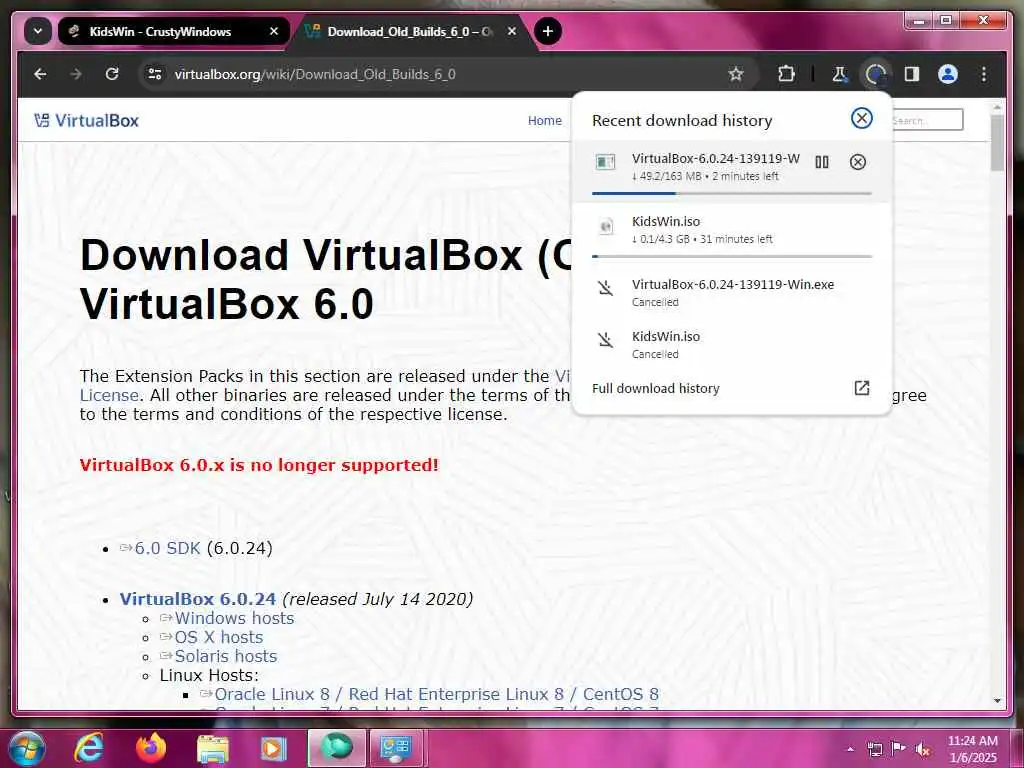Click the active browser taskbar button
Viewport: 1024px width, 768px height.
coord(336,748)
